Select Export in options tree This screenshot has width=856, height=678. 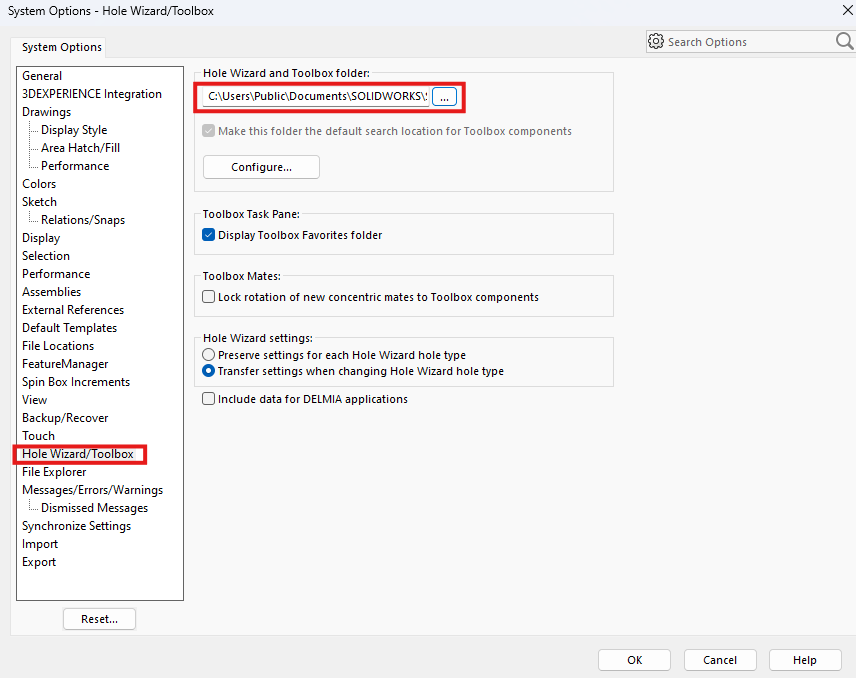coord(39,562)
